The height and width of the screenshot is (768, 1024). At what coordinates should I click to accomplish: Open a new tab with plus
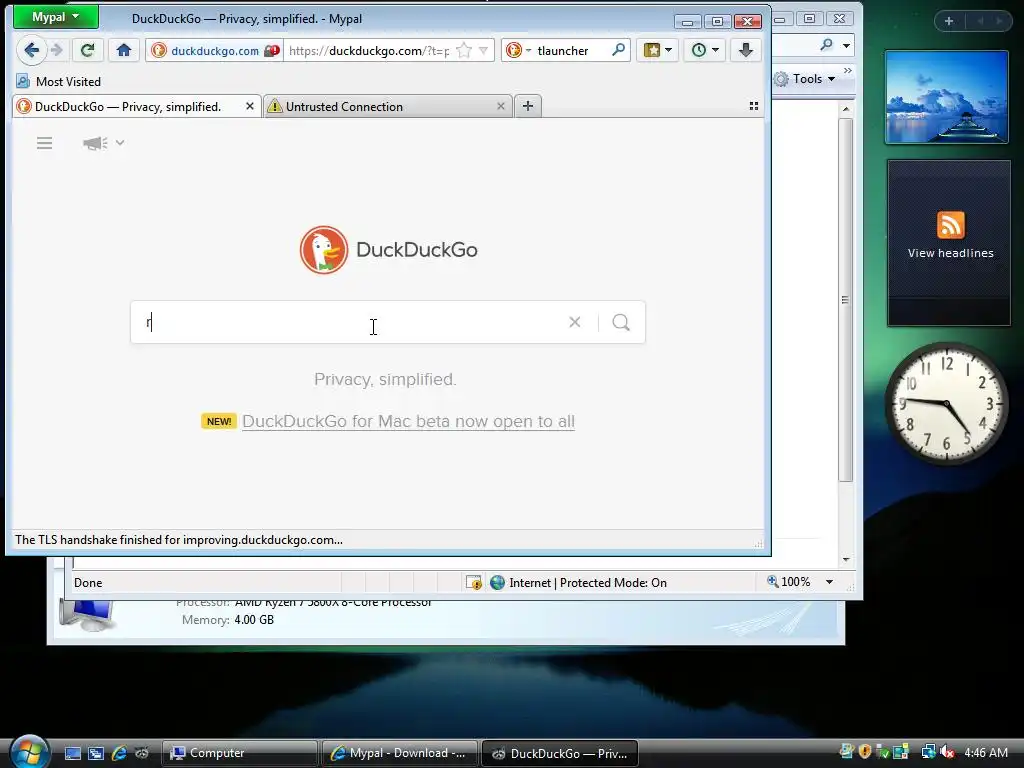click(528, 106)
